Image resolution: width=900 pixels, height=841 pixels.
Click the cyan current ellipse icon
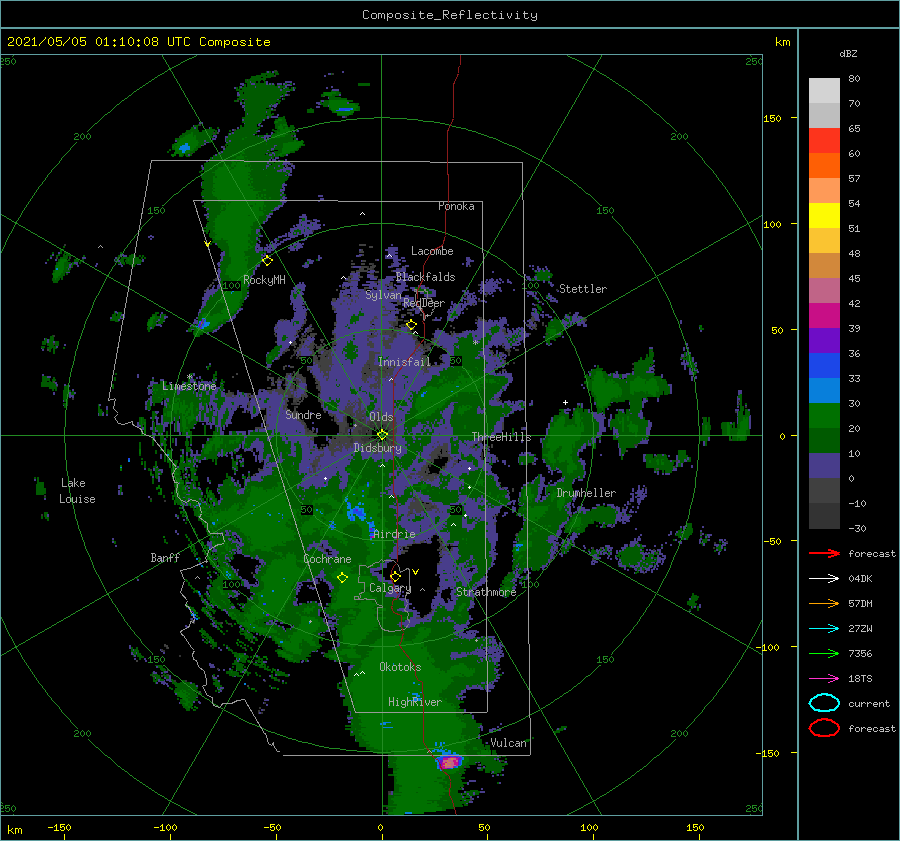824,703
